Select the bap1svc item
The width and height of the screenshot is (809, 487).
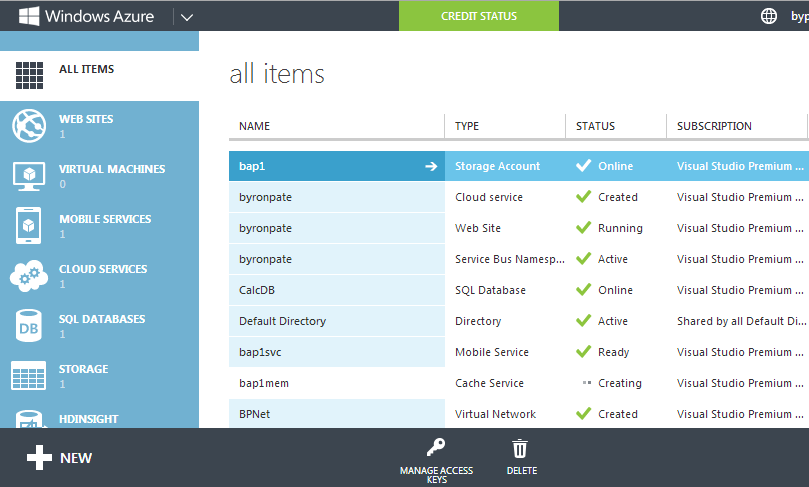[260, 352]
